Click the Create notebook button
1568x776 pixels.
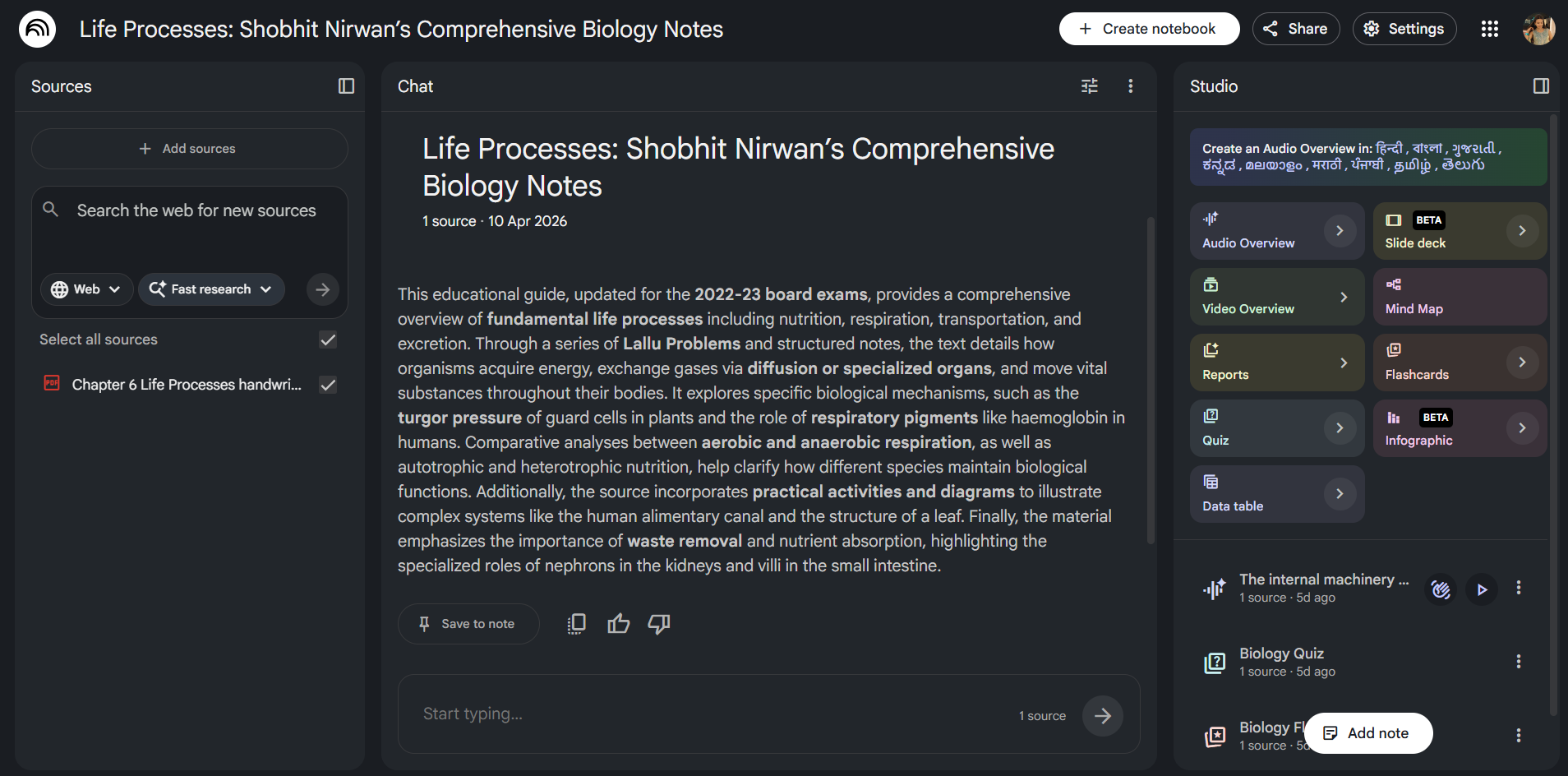(1149, 29)
